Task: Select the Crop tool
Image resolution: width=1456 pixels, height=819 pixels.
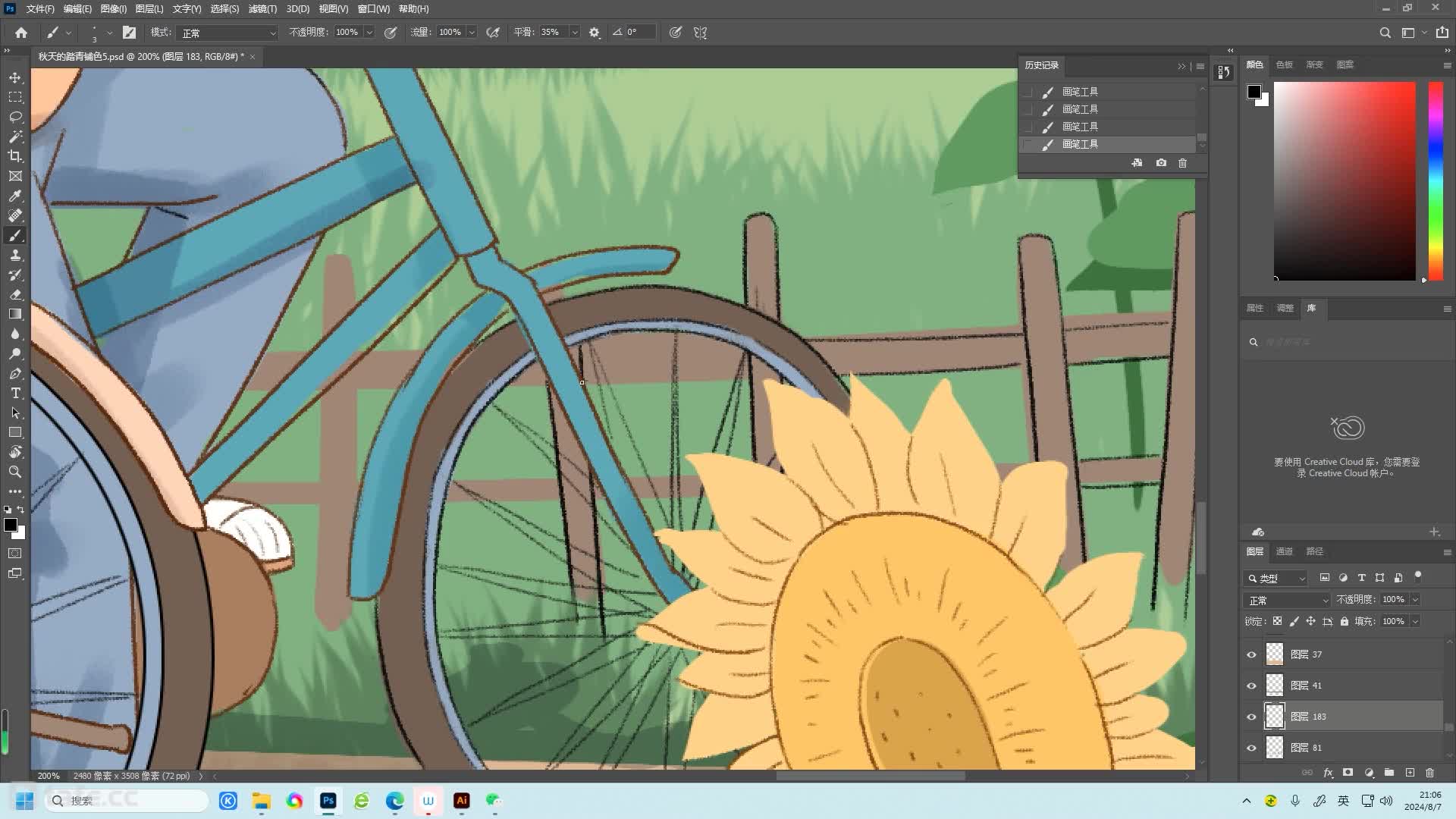Action: pyautogui.click(x=15, y=156)
